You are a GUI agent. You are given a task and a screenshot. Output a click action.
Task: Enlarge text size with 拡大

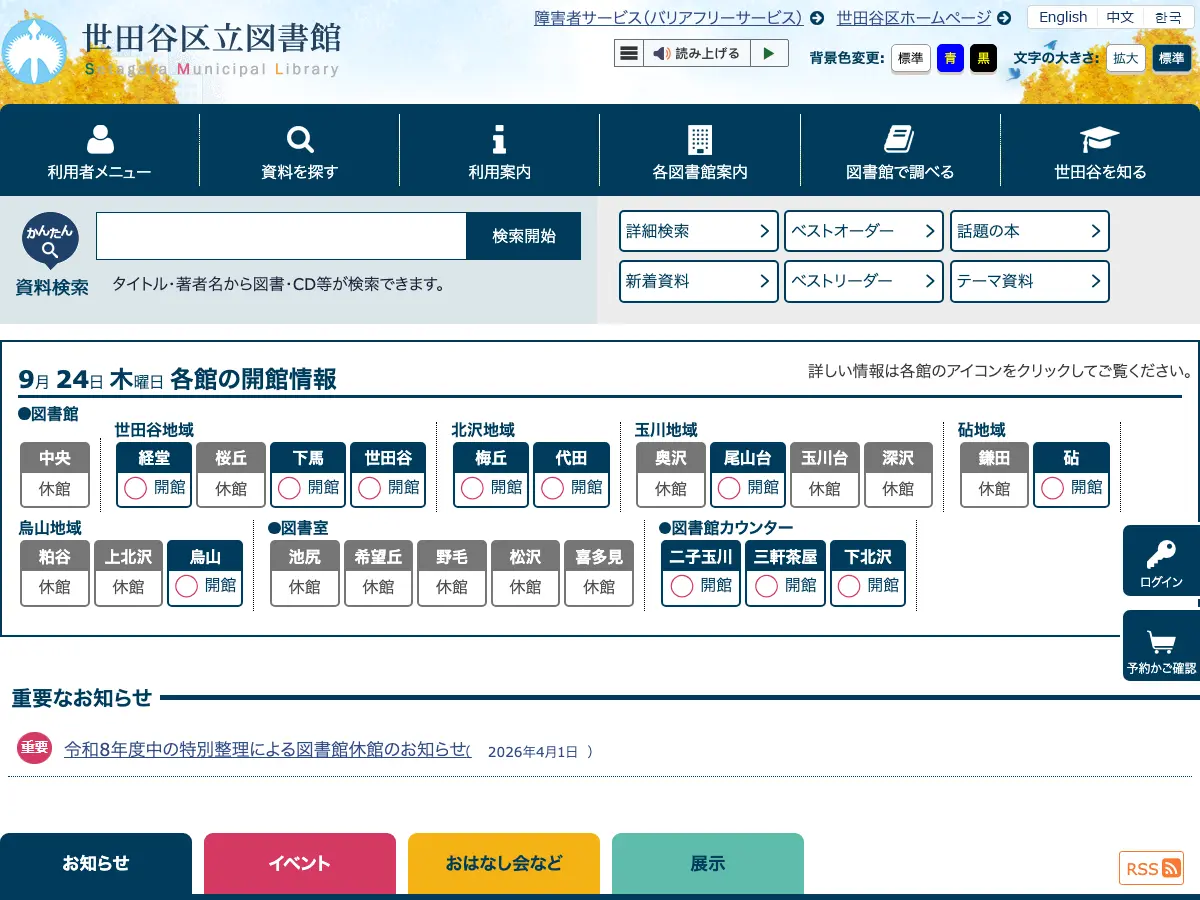click(x=1126, y=58)
